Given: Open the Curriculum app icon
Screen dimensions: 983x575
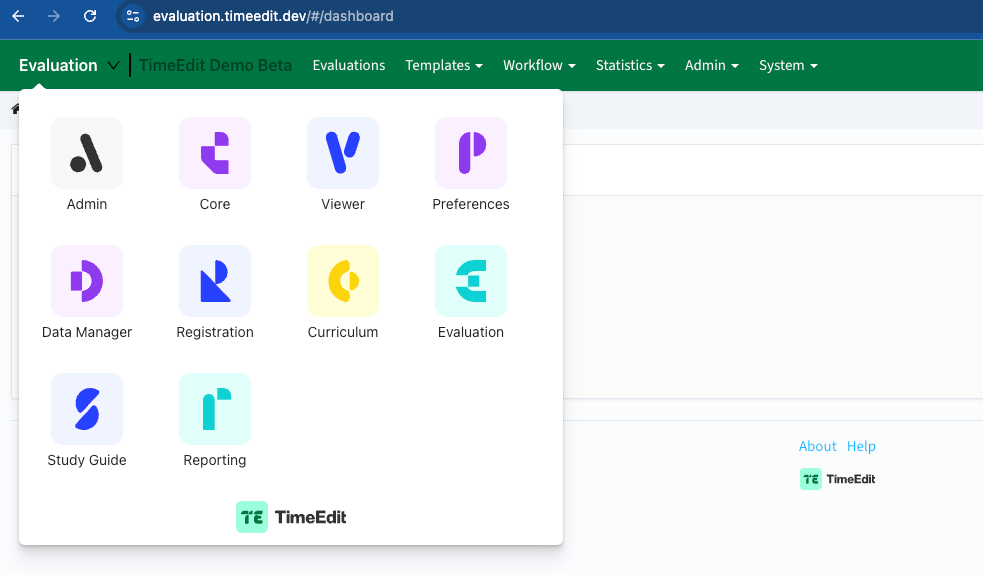Looking at the screenshot, I should 342,281.
